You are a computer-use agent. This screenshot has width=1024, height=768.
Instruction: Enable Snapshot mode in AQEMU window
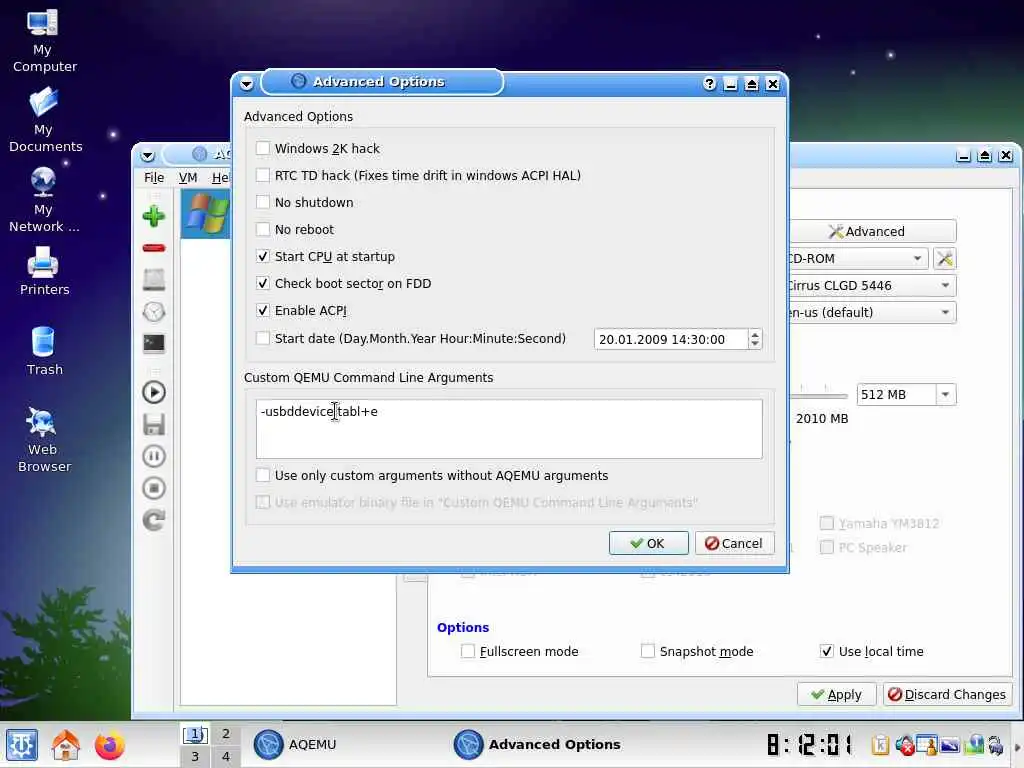(648, 651)
